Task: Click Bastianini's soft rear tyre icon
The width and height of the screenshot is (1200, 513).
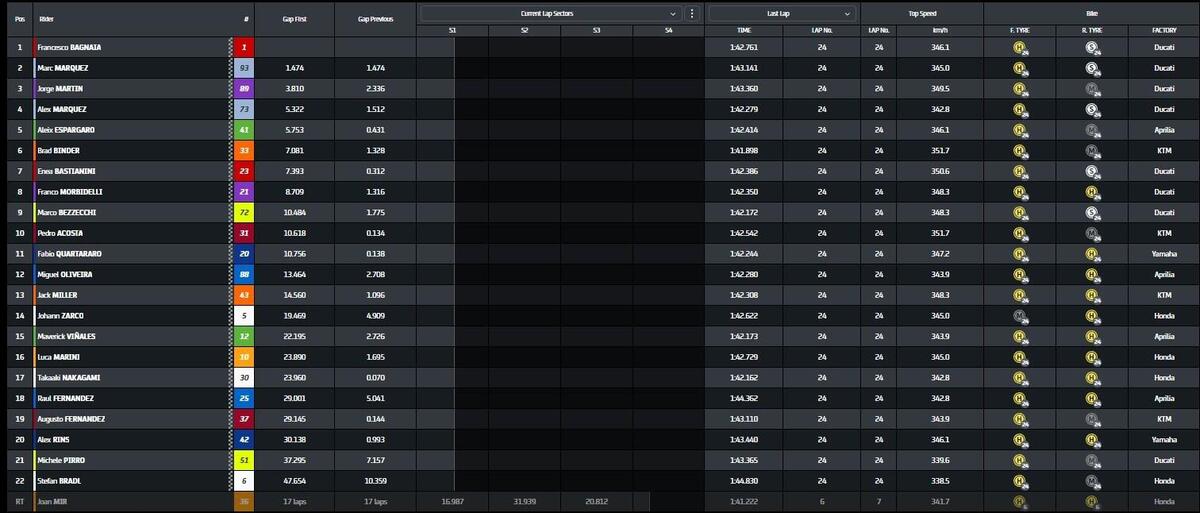Action: click(x=1093, y=171)
